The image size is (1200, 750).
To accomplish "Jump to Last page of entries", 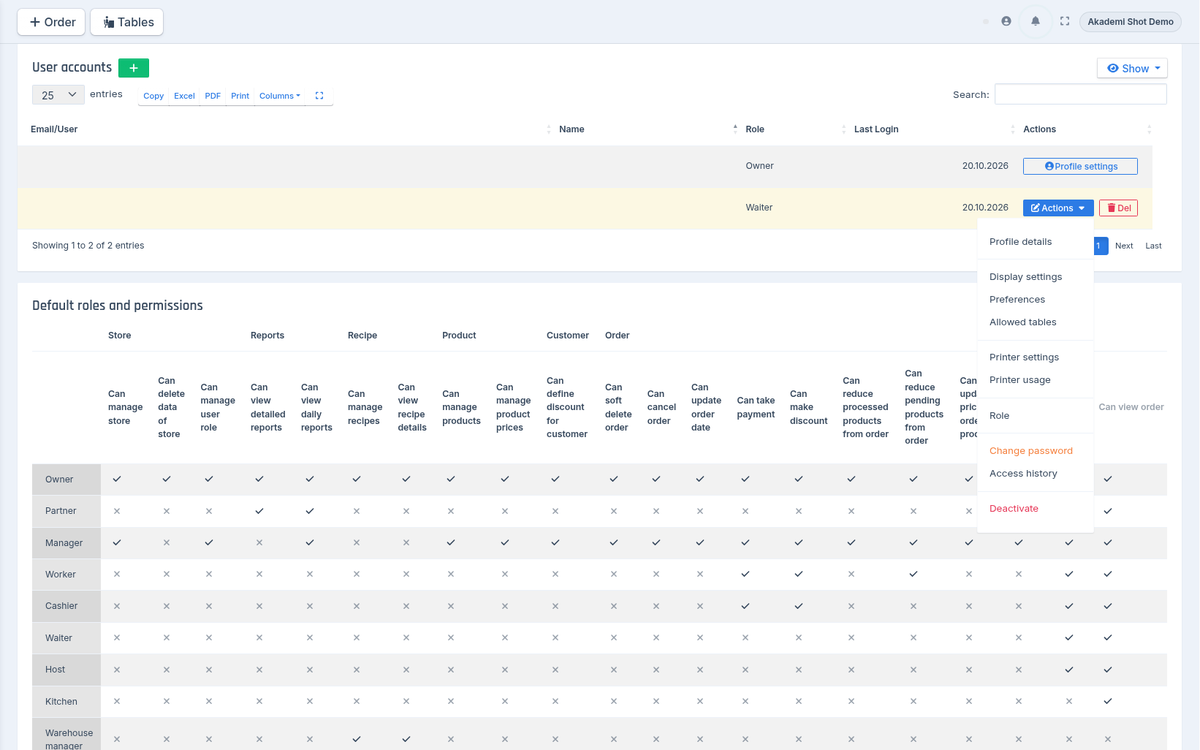I will (x=1153, y=246).
